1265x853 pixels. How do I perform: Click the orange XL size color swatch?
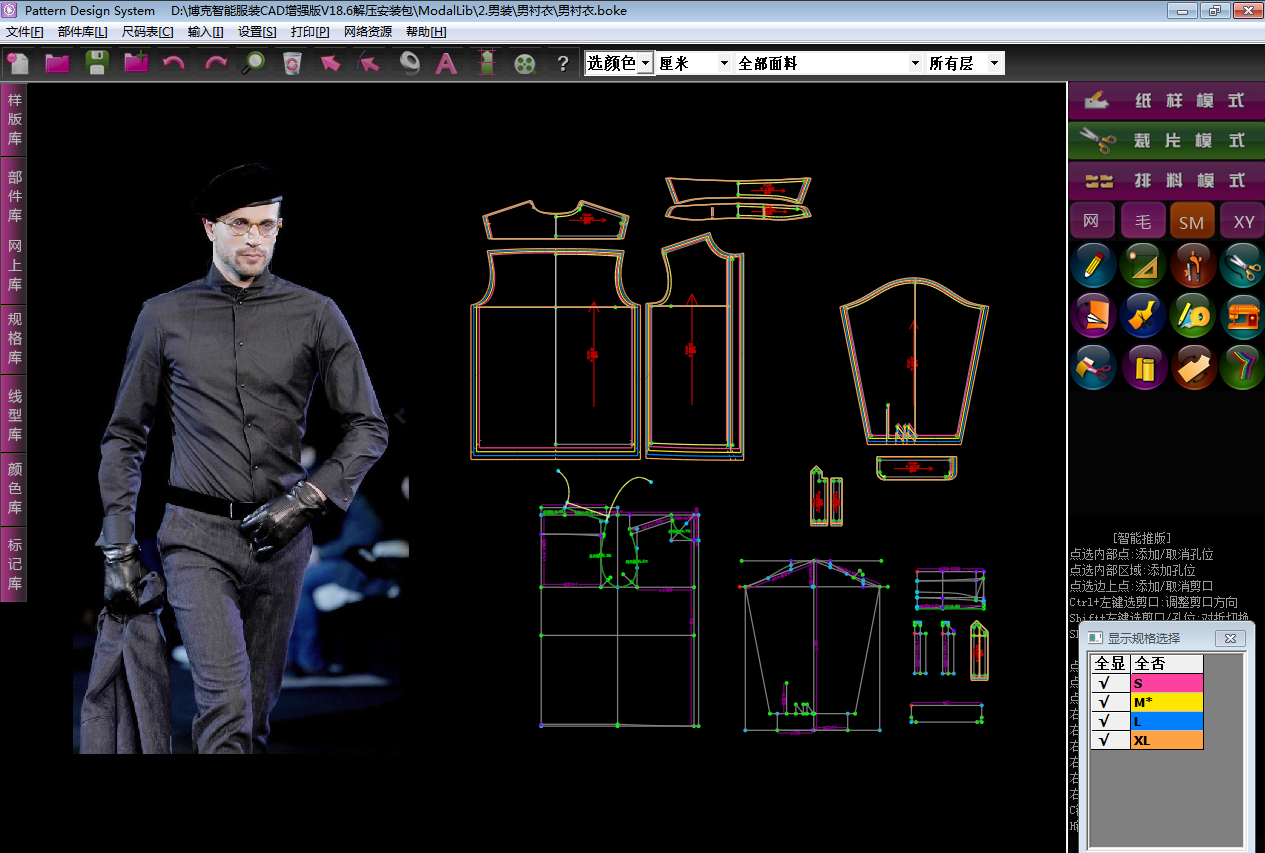click(1167, 740)
